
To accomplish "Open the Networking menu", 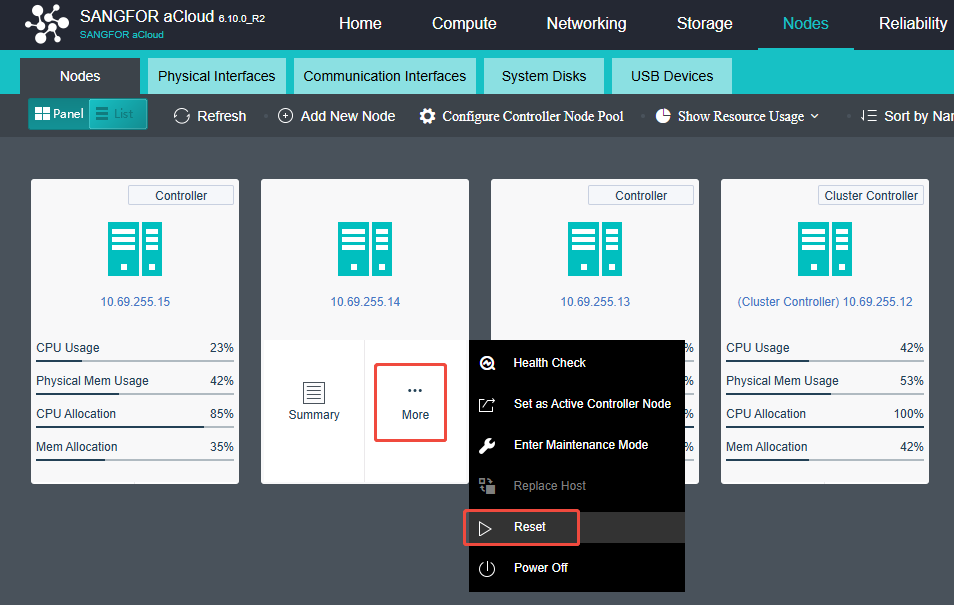I will [x=587, y=24].
